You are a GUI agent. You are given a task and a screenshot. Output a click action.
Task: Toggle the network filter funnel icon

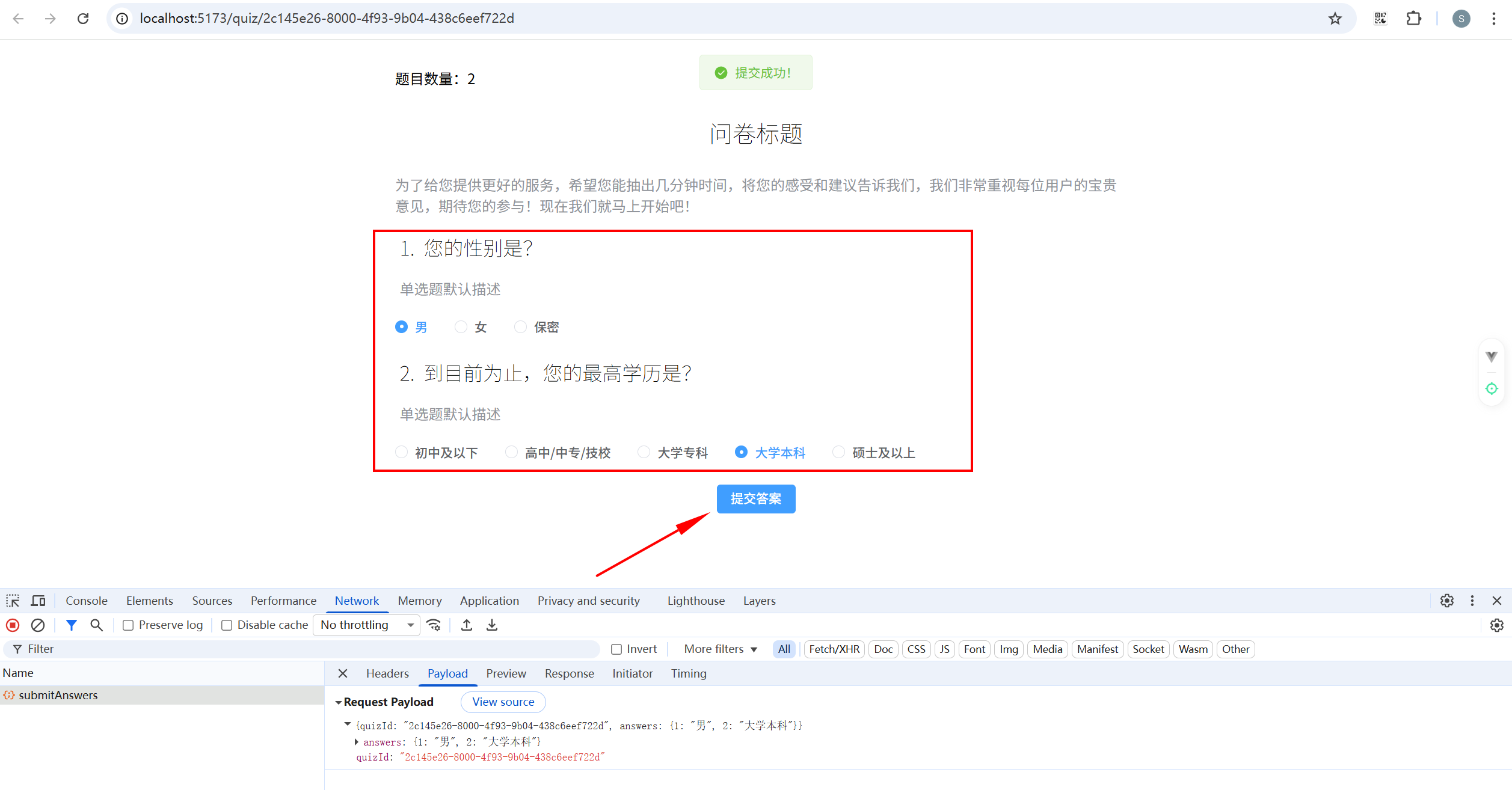(x=71, y=625)
